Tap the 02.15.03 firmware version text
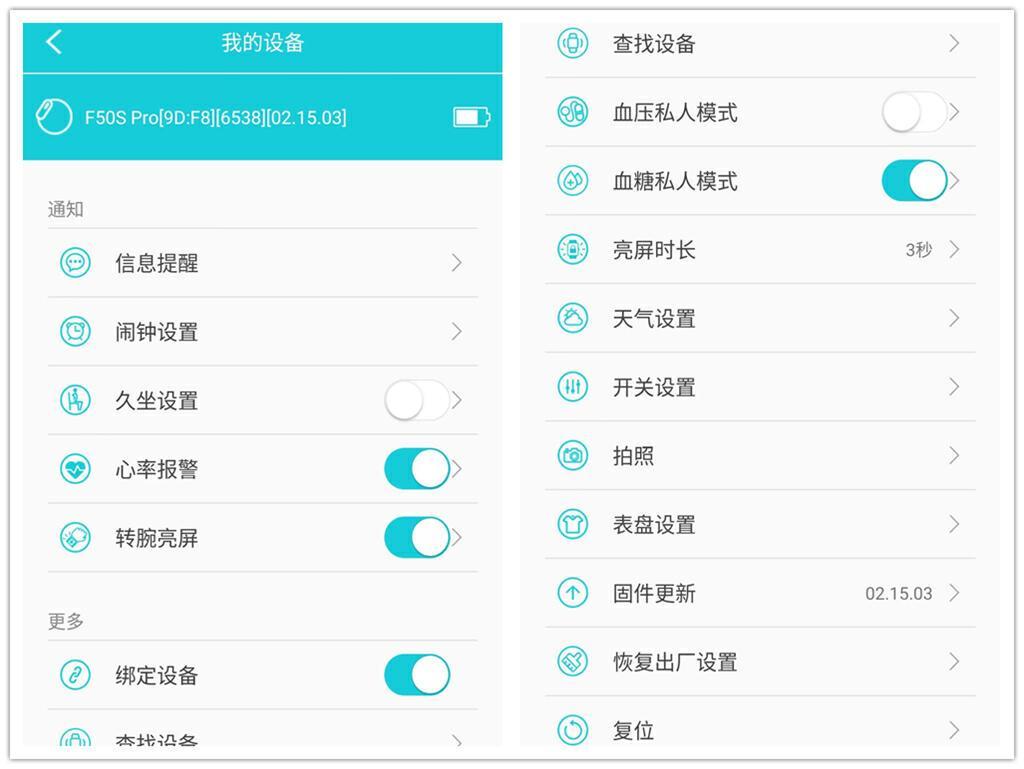The height and width of the screenshot is (769, 1024). pyautogui.click(x=898, y=594)
